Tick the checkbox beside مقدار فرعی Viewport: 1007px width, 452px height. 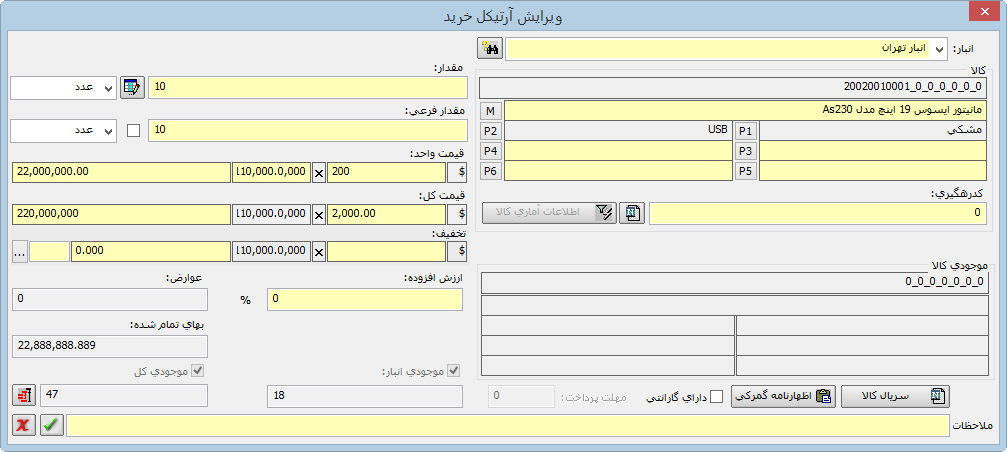pyautogui.click(x=133, y=130)
